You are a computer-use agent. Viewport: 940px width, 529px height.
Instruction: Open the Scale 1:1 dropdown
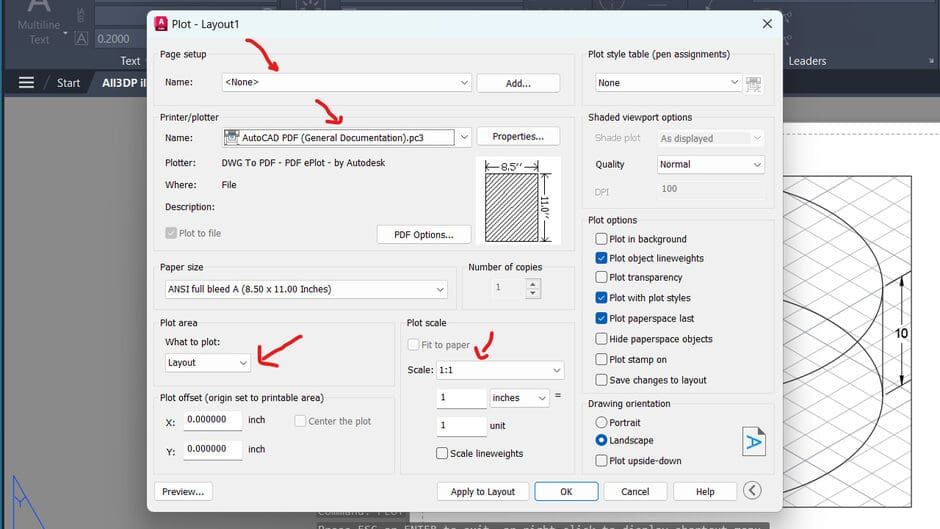click(x=500, y=370)
